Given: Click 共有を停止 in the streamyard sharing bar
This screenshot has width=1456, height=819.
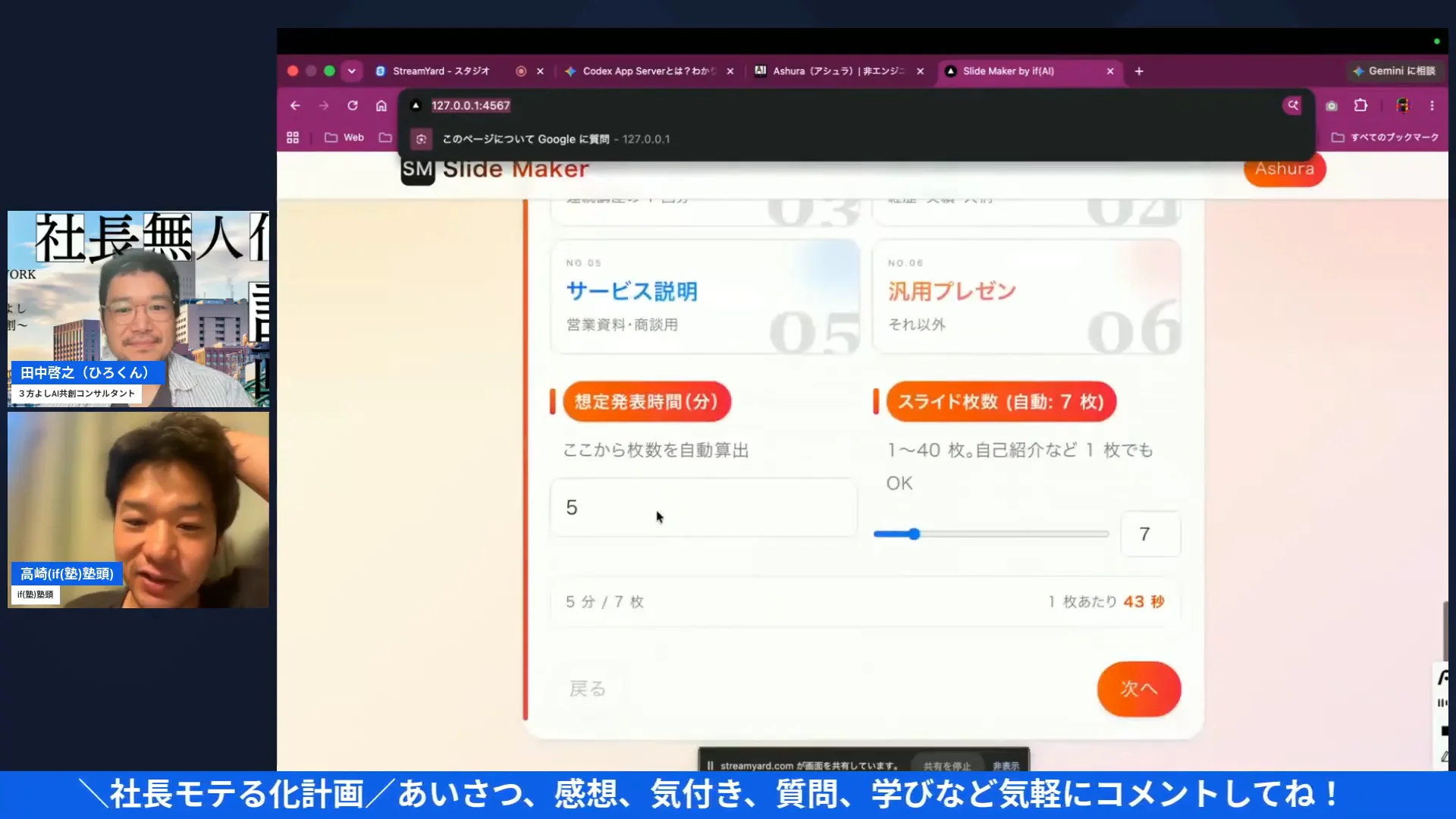Looking at the screenshot, I should pos(947,766).
